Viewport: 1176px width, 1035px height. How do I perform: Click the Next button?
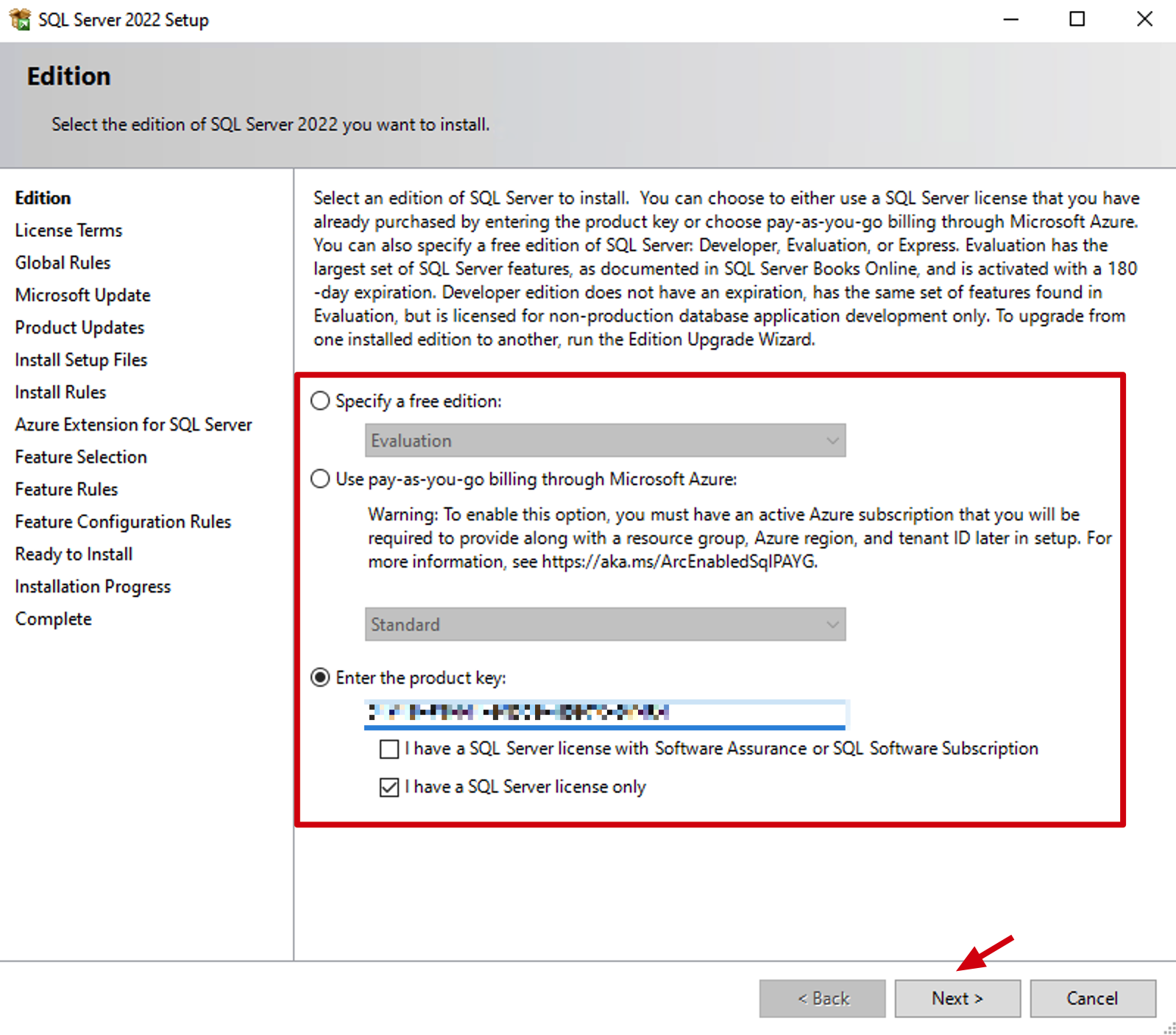tap(957, 998)
